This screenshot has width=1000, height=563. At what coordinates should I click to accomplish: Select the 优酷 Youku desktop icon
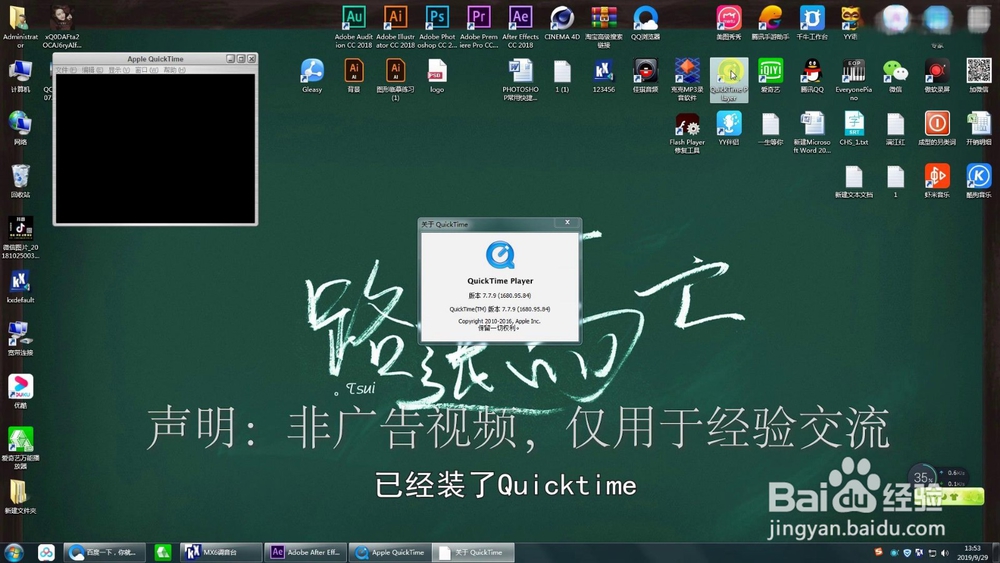[x=20, y=391]
